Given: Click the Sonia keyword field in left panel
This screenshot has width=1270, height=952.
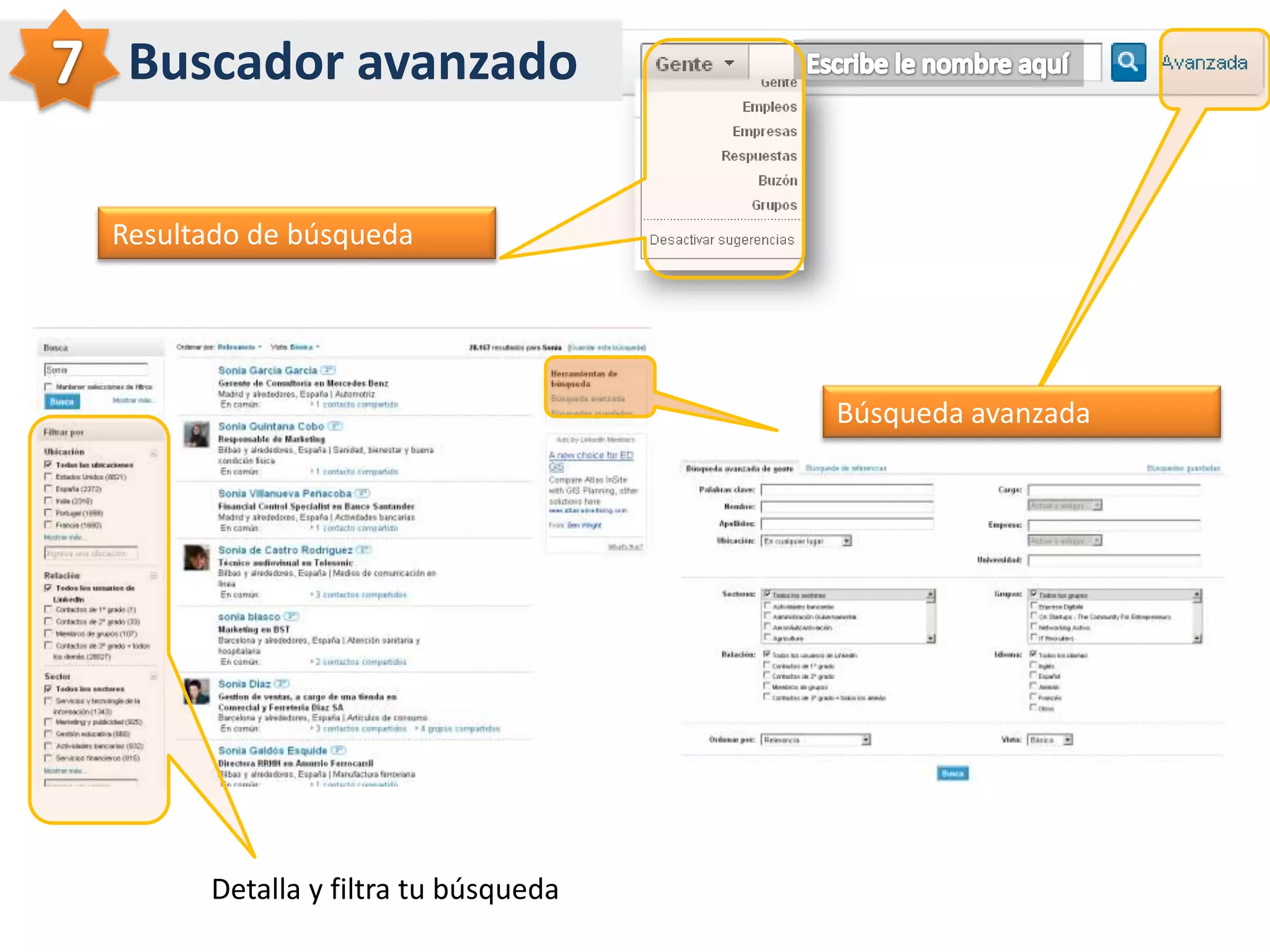Looking at the screenshot, I should pyautogui.click(x=96, y=370).
